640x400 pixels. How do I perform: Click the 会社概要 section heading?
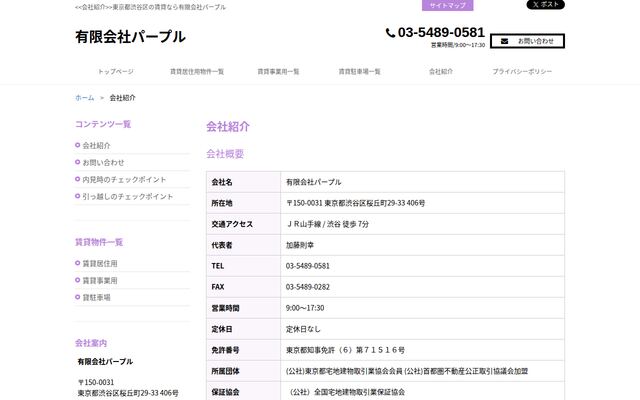[225, 154]
